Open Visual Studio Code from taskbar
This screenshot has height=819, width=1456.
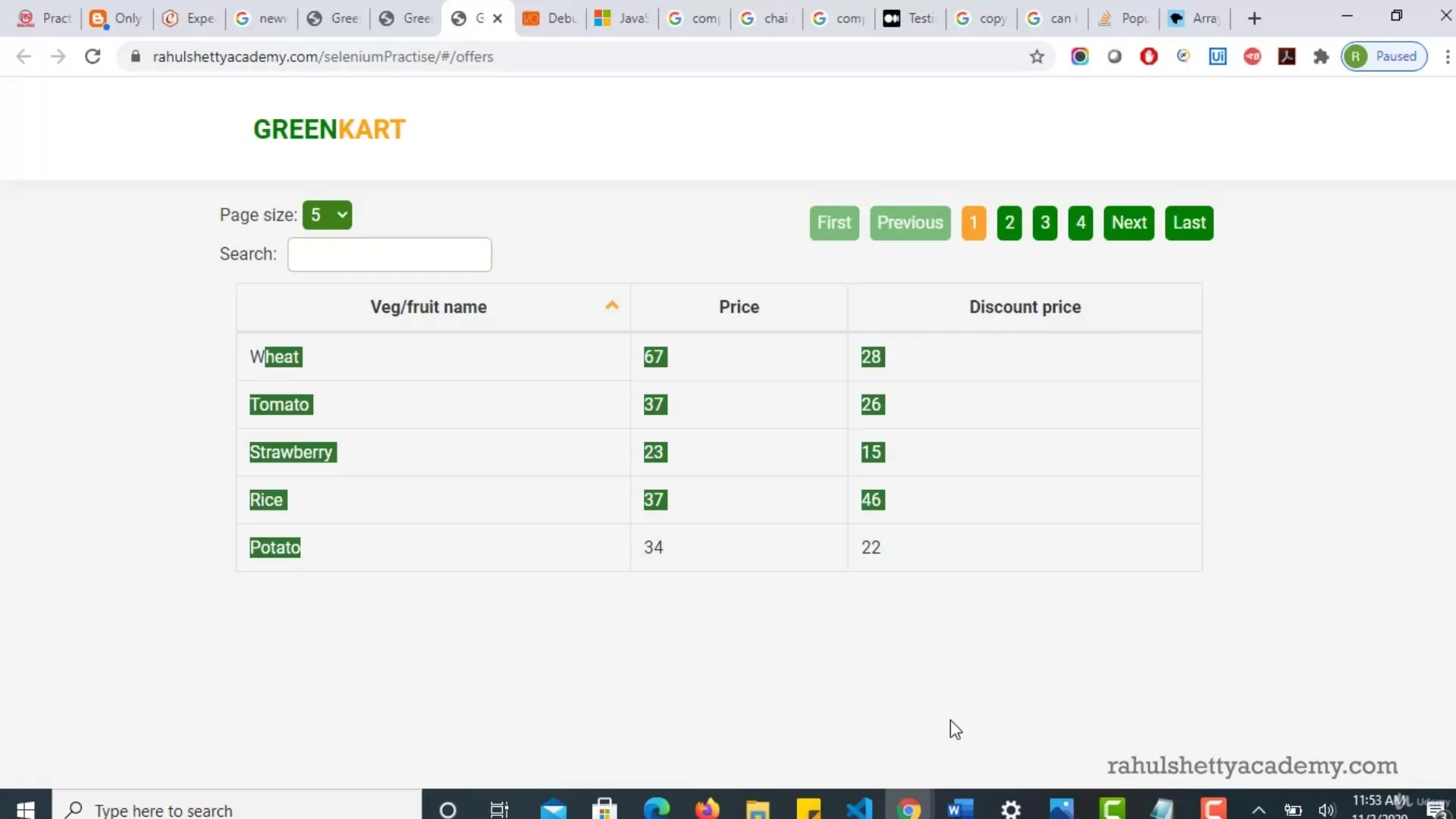[859, 809]
